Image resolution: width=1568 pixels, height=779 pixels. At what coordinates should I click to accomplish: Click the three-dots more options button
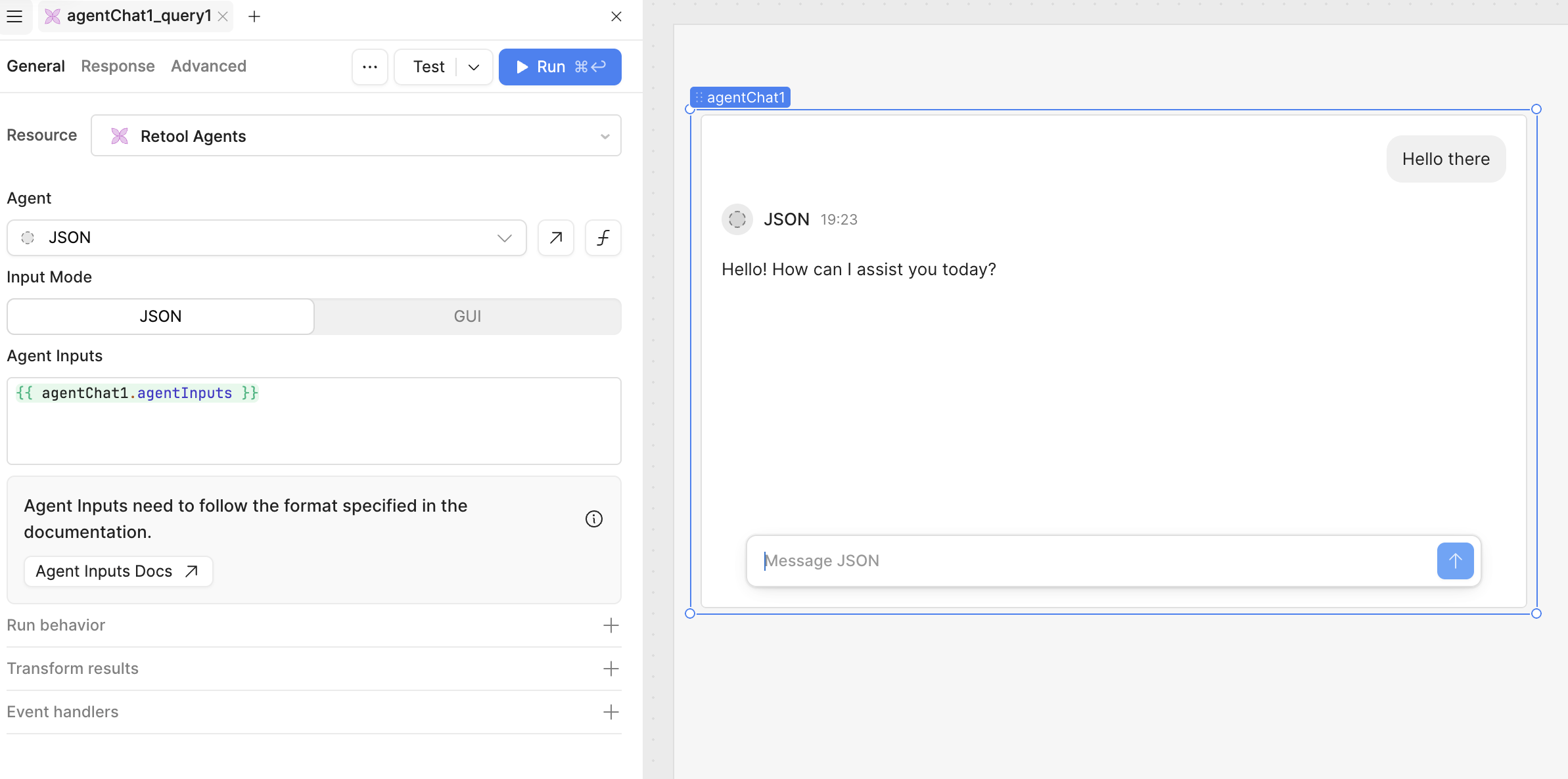point(370,67)
